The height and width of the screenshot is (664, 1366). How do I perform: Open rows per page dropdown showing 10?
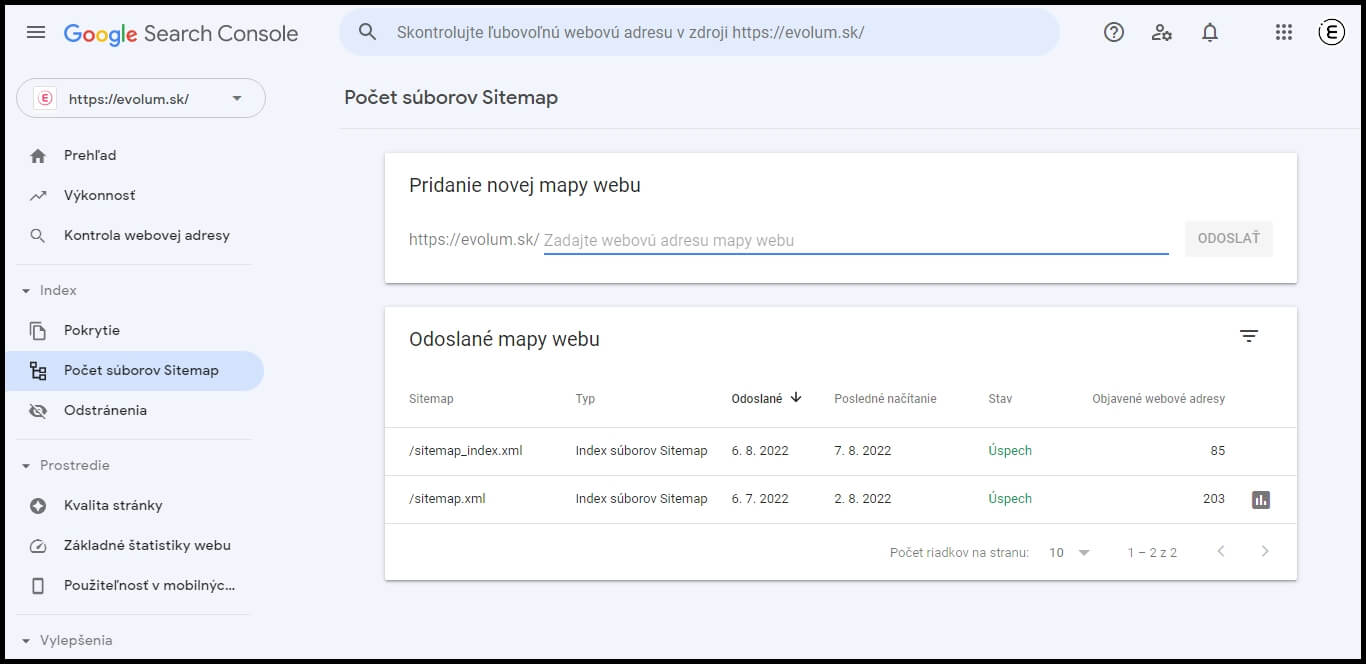pos(1069,552)
